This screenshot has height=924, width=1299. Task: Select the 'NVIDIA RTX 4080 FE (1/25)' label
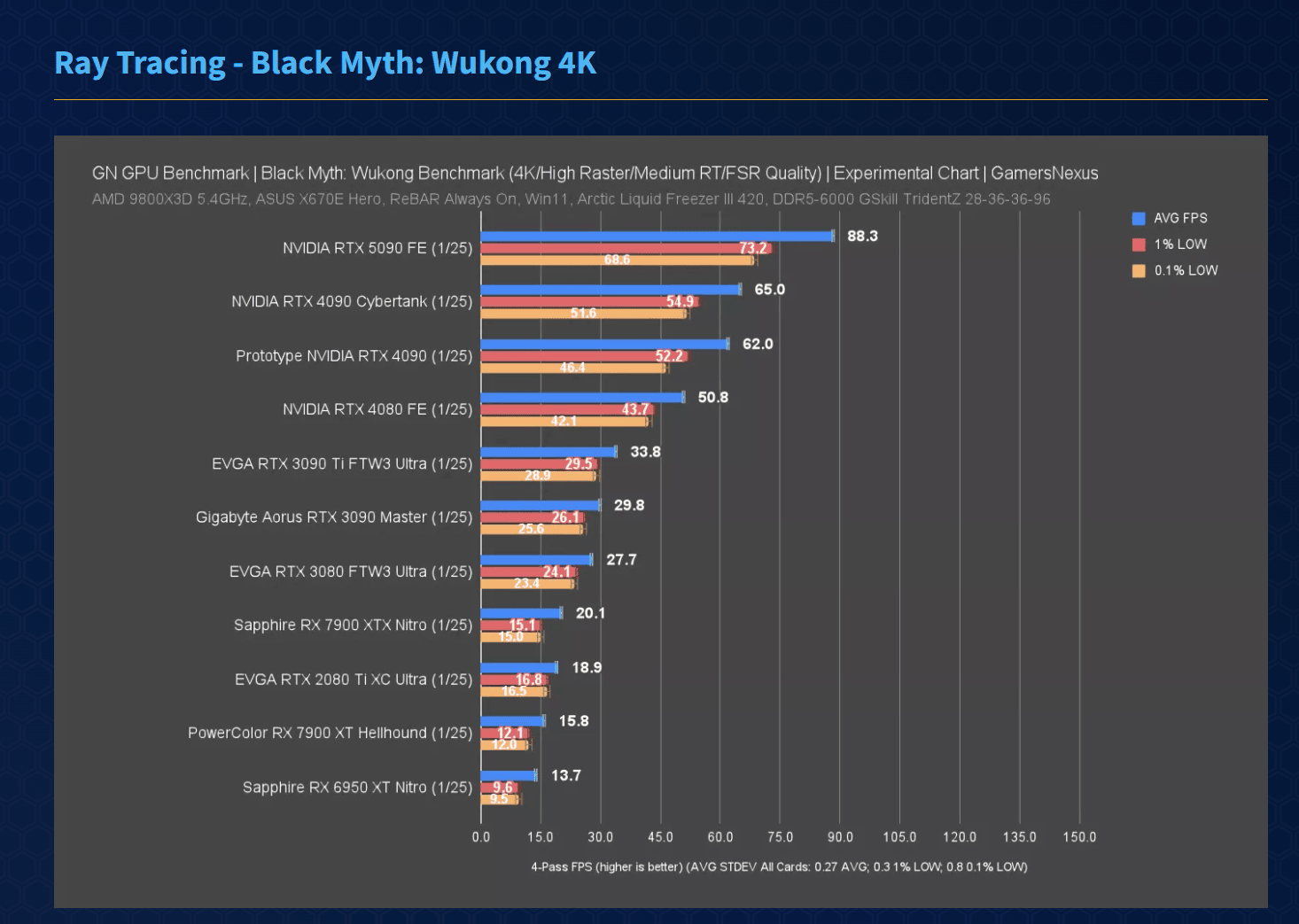tap(377, 409)
